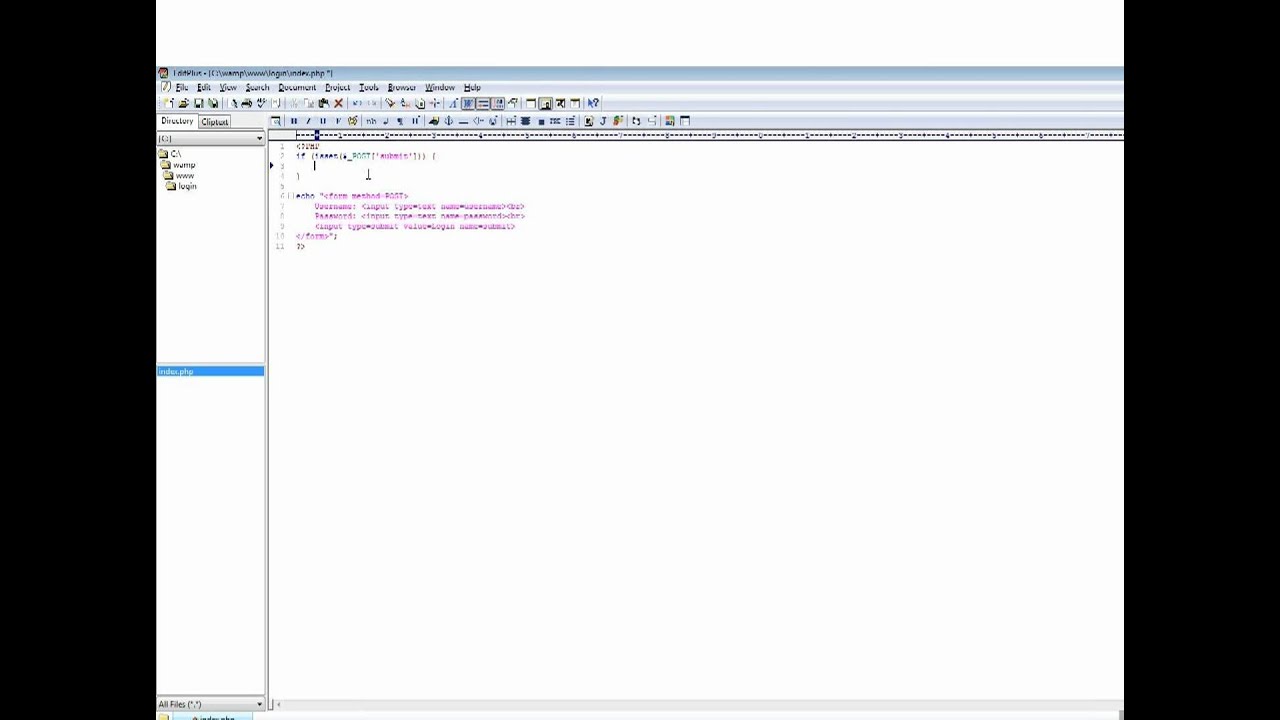Apply Italic tag from HTML toolbar
The image size is (1280, 720).
308,121
